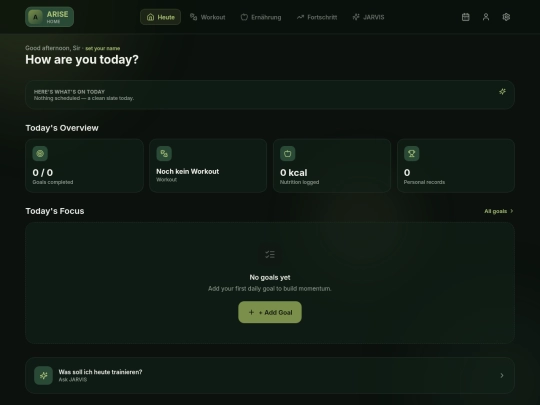Open the JARVIS tab

pyautogui.click(x=368, y=17)
